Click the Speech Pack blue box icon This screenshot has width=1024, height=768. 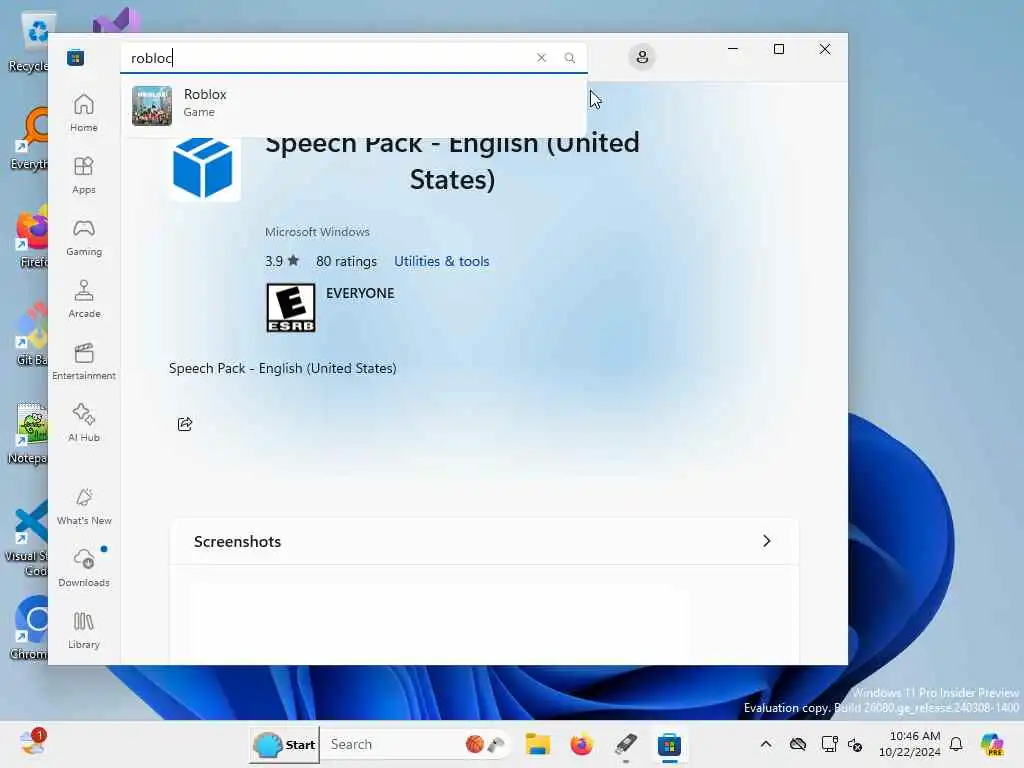point(204,168)
